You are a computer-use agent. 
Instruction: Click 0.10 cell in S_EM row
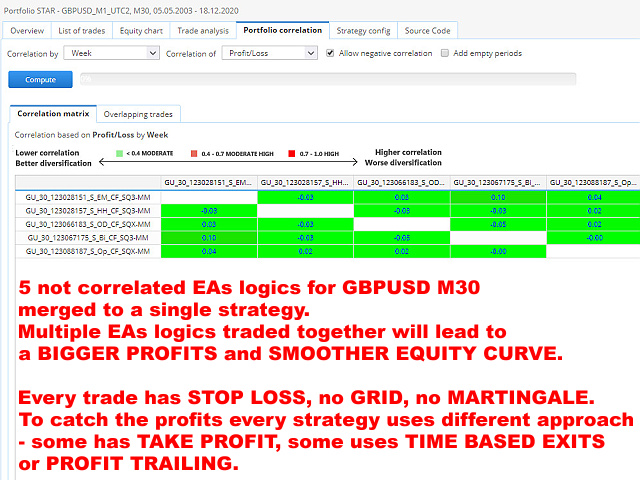click(x=498, y=197)
